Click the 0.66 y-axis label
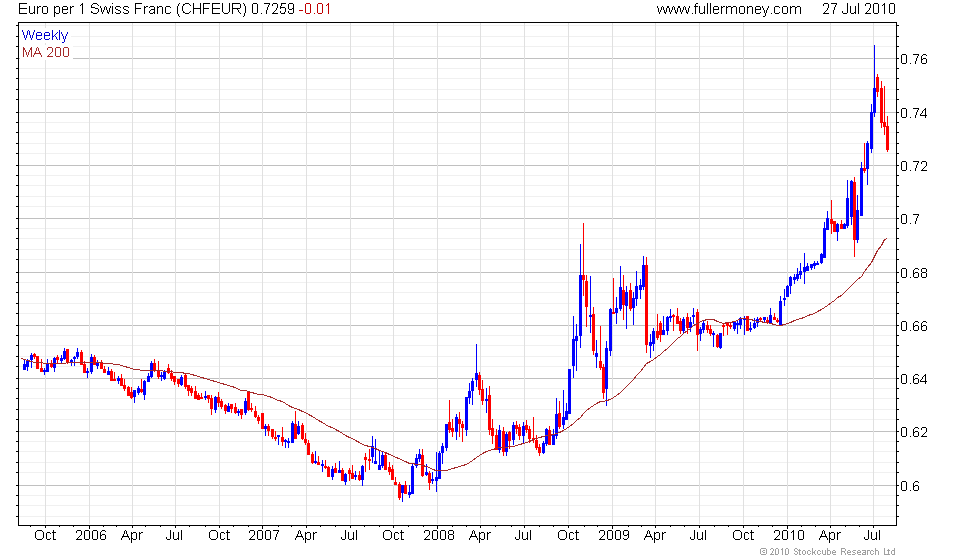 click(x=914, y=326)
